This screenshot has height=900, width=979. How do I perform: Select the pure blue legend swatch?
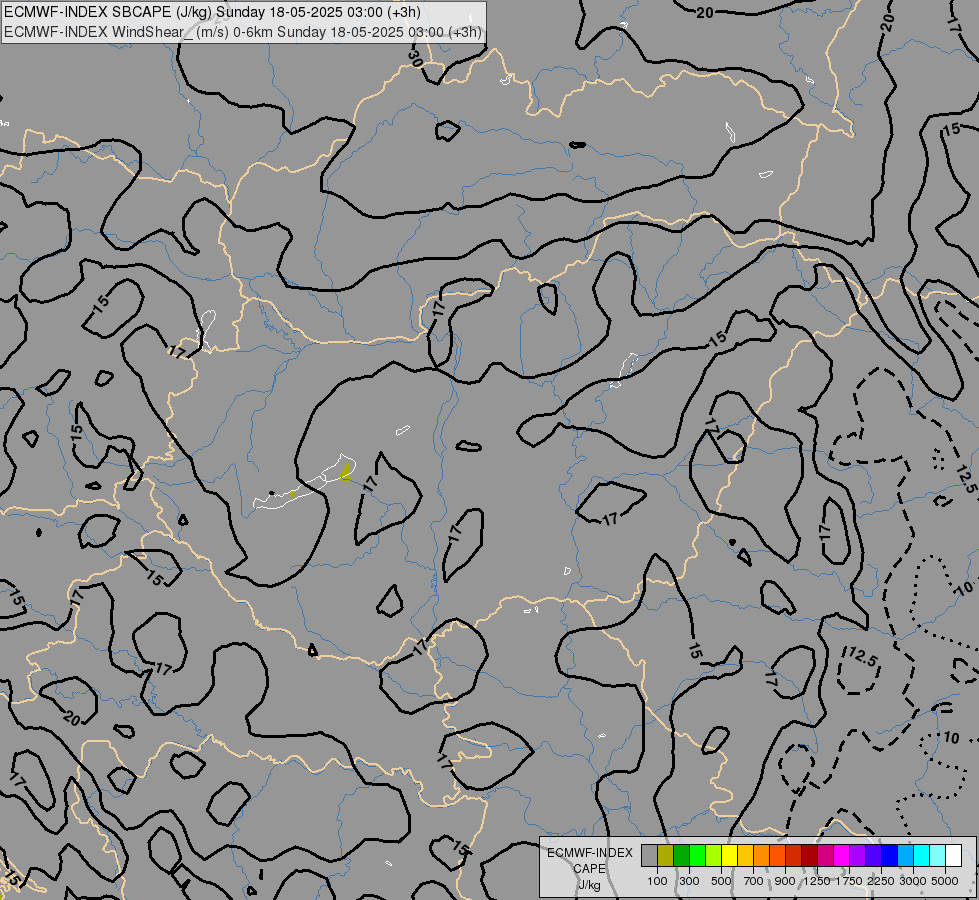point(890,856)
